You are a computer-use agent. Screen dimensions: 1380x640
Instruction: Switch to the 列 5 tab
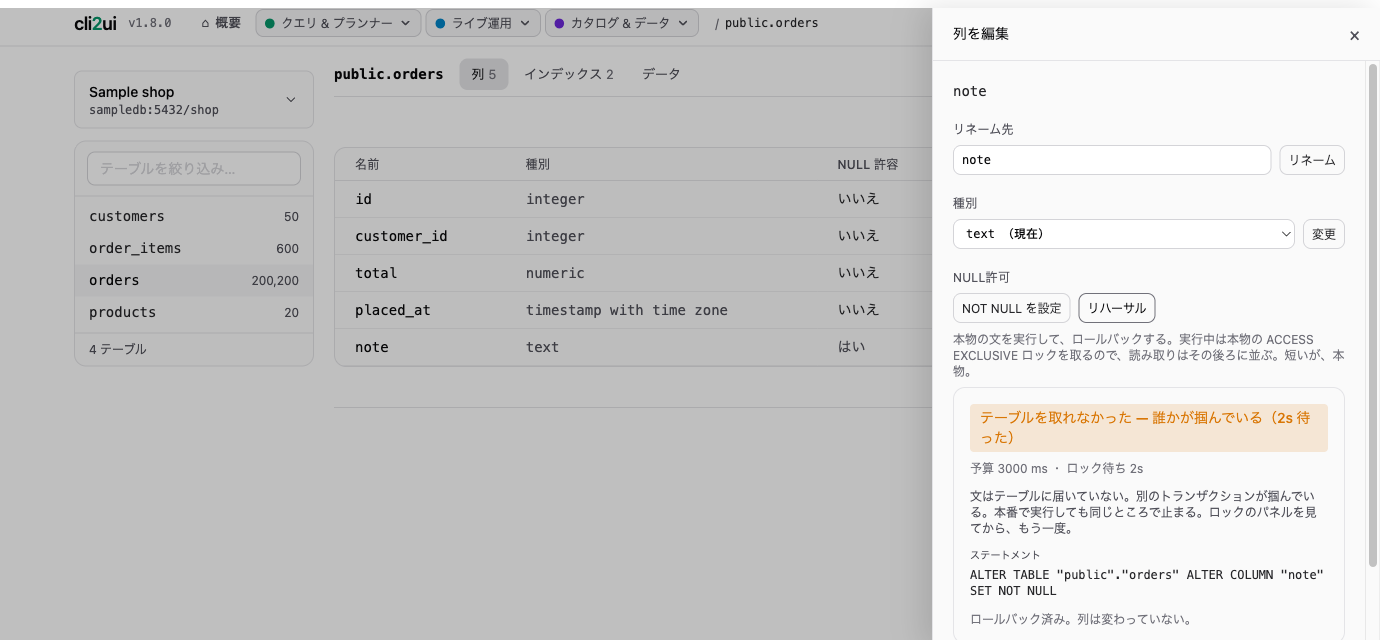pos(484,74)
